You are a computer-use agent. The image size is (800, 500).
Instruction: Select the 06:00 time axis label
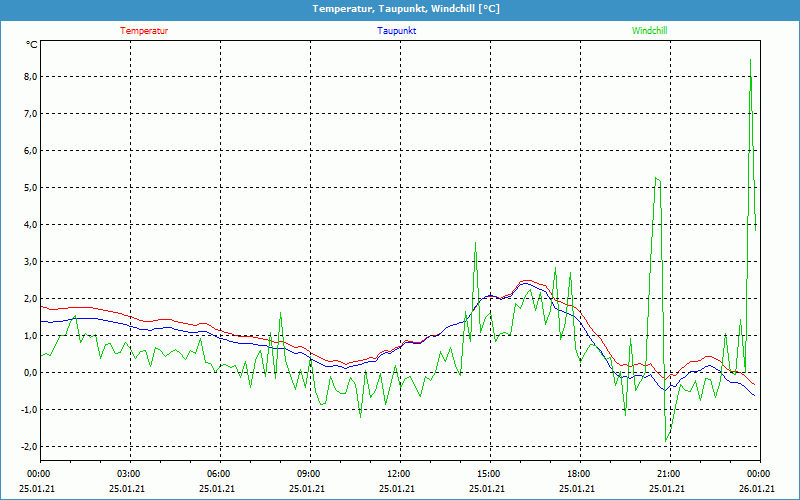[218, 474]
